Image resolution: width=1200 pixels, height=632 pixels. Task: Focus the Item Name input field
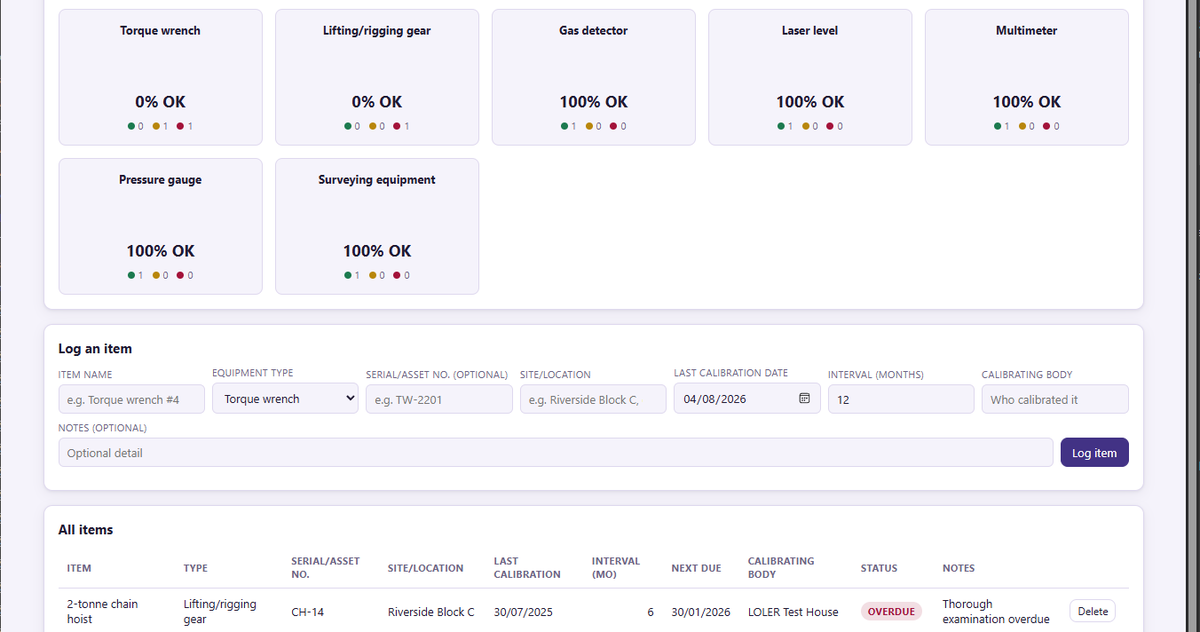[131, 399]
